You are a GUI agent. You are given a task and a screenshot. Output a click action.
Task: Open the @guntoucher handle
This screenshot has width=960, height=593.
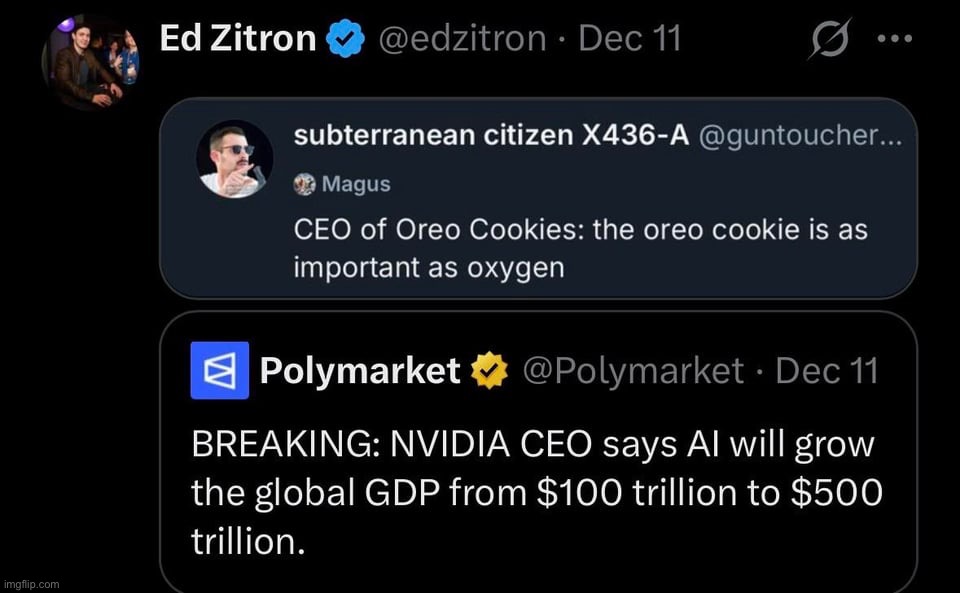pos(801,139)
